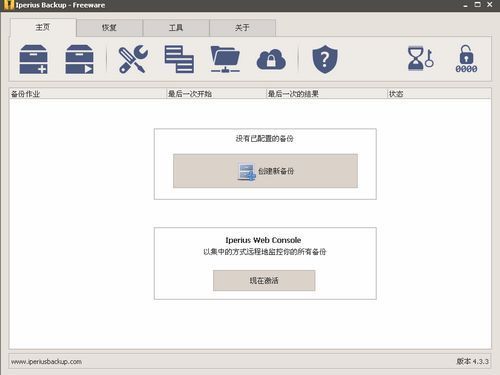The image size is (500, 375).
Task: Click the 版本 4.3.3 version label
Action: point(472,361)
